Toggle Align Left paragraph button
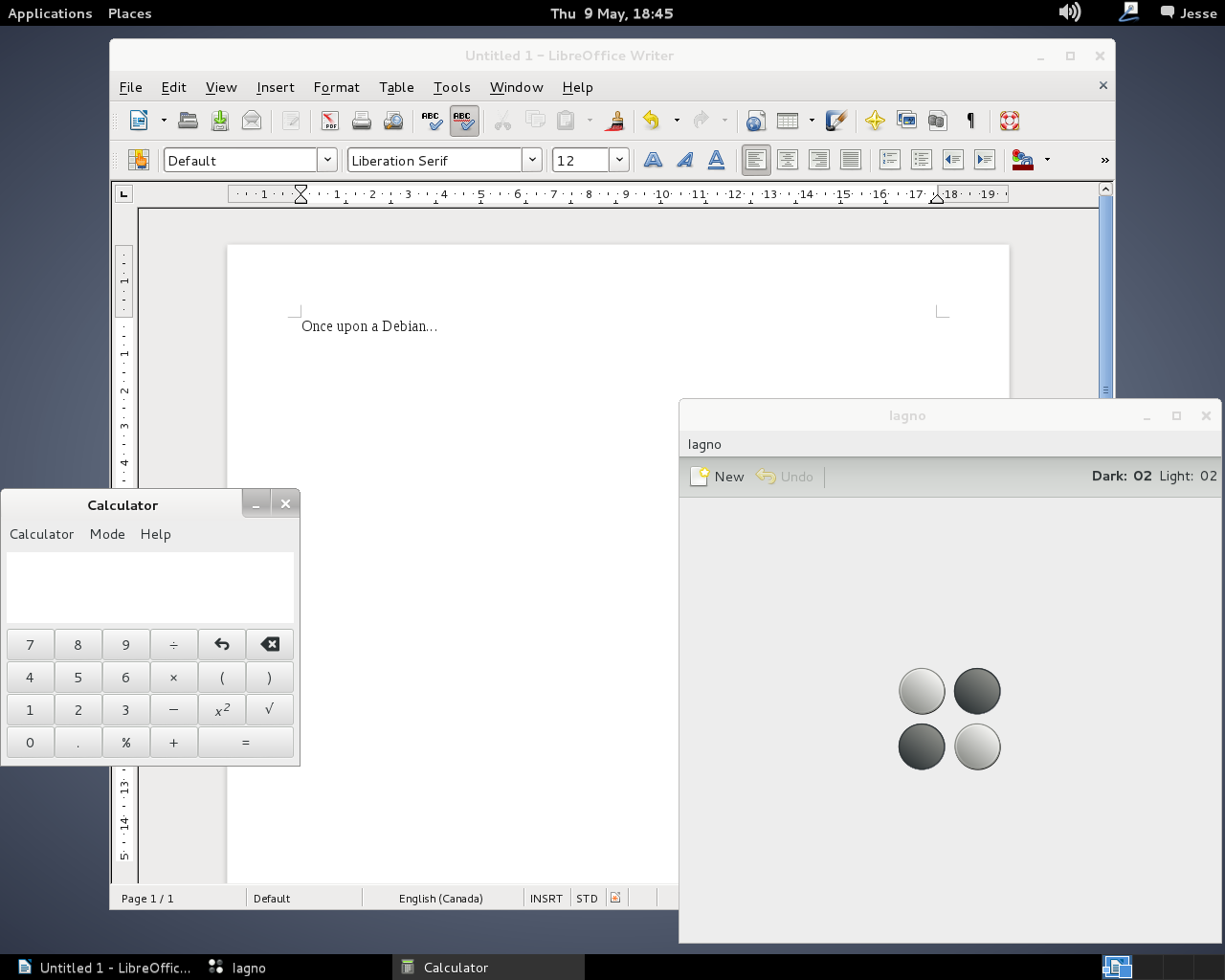 click(x=756, y=160)
